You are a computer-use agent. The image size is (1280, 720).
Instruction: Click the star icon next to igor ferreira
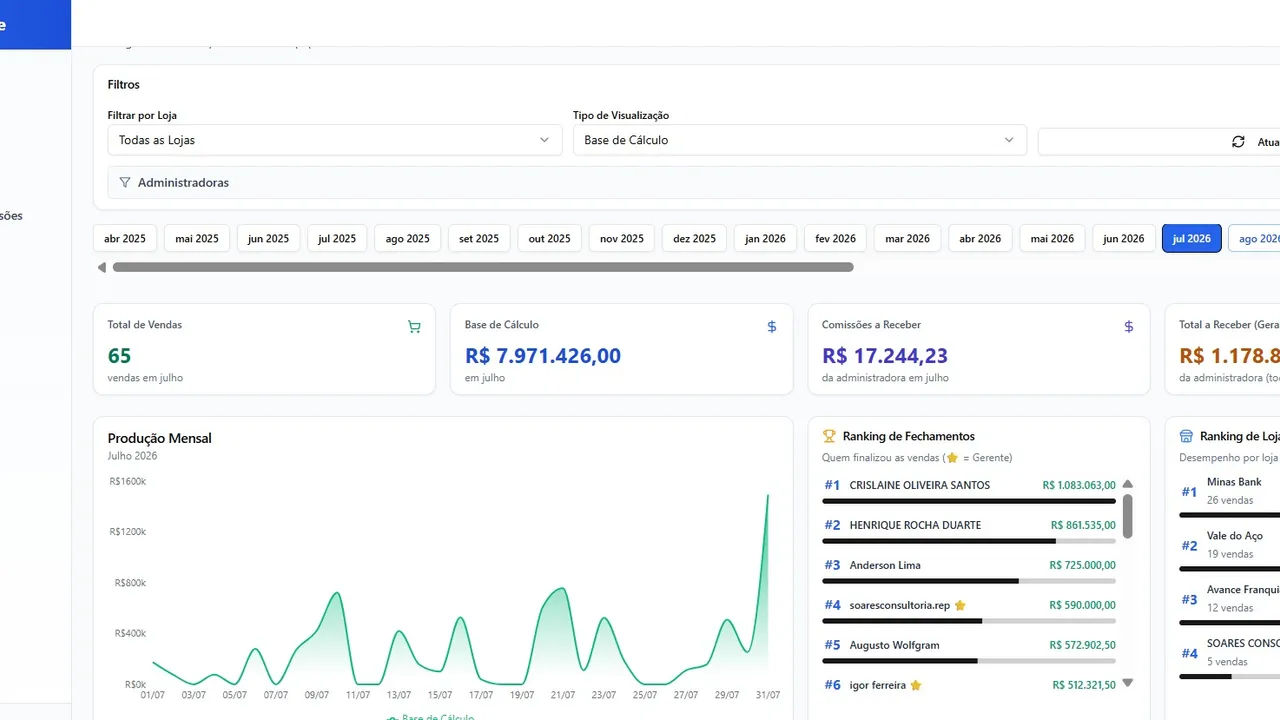pyautogui.click(x=916, y=685)
